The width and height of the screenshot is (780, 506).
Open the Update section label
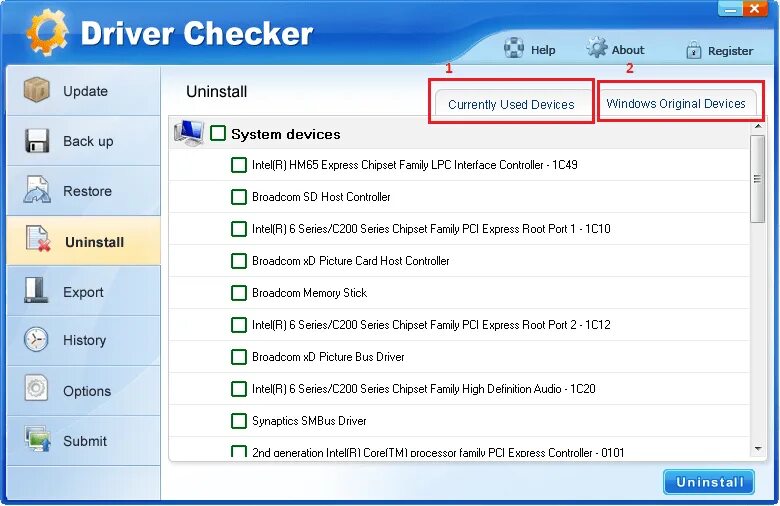click(86, 91)
